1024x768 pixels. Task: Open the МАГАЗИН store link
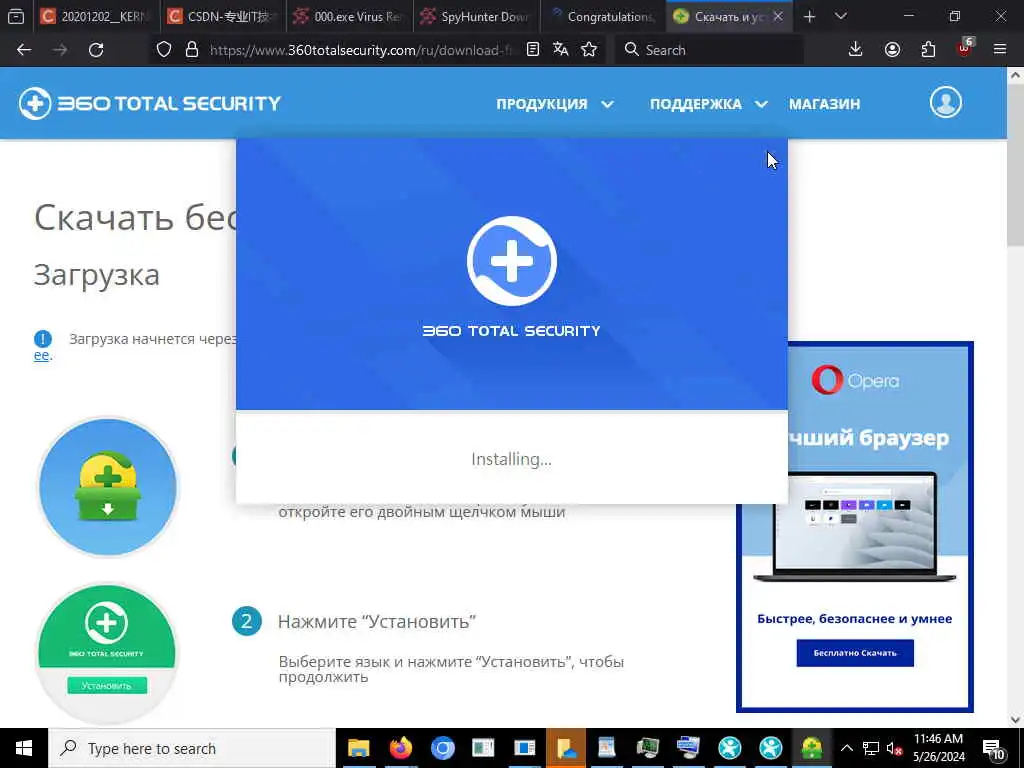click(824, 104)
